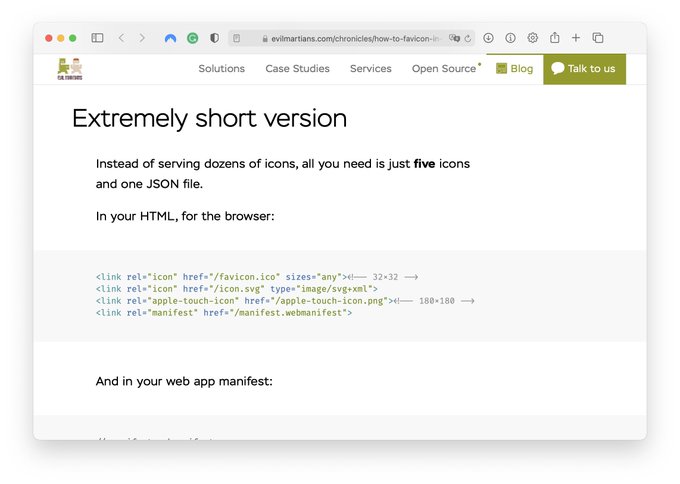Click the manifest.webmanifest code line
This screenshot has height=484, width=680.
224,313
